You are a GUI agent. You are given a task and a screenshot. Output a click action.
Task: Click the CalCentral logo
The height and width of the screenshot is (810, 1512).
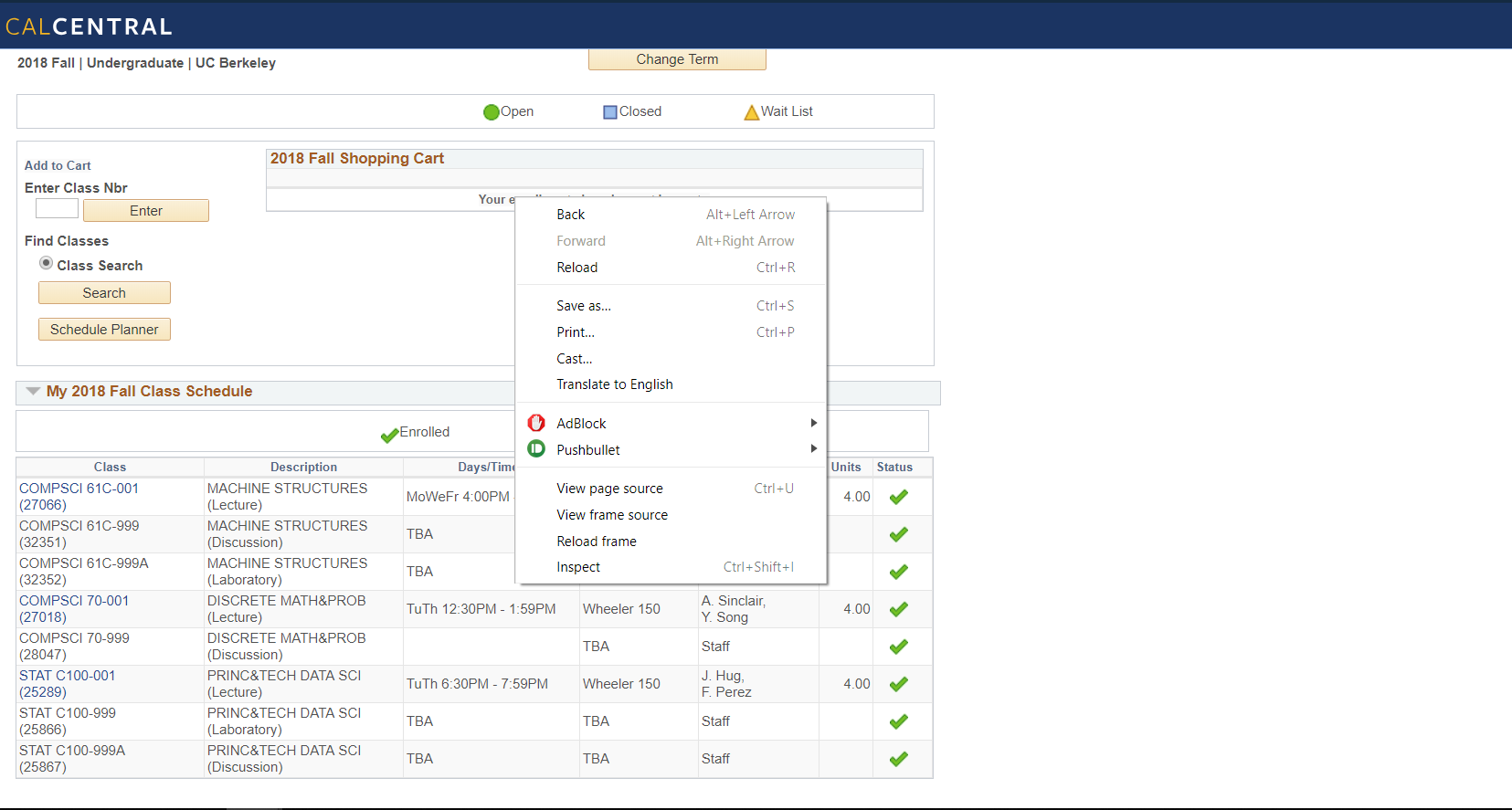(x=89, y=26)
